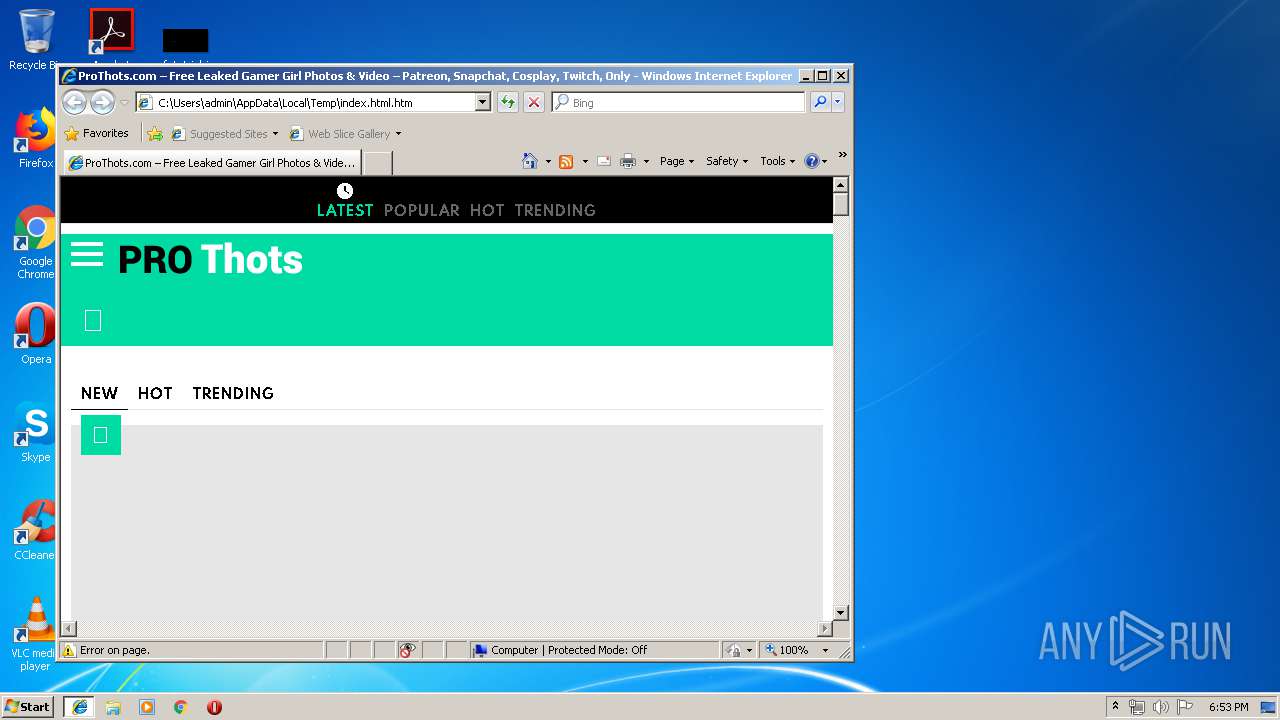
Task: Click the vertical scrollbar down arrow
Action: point(841,612)
